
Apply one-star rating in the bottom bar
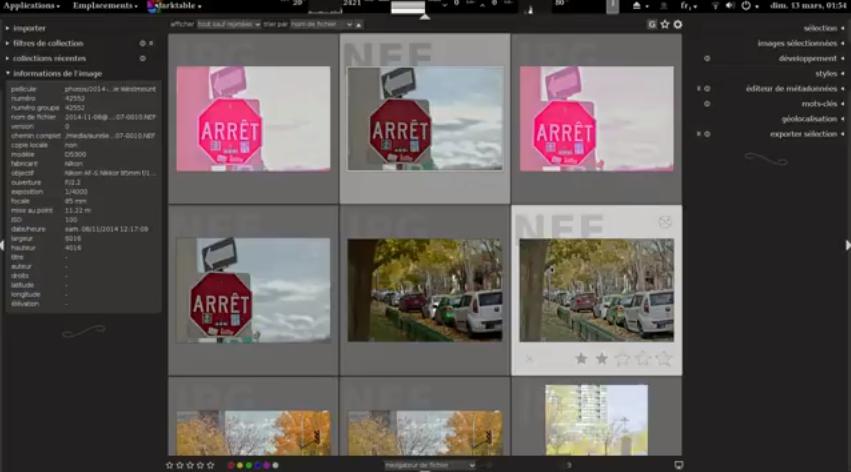[169, 465]
